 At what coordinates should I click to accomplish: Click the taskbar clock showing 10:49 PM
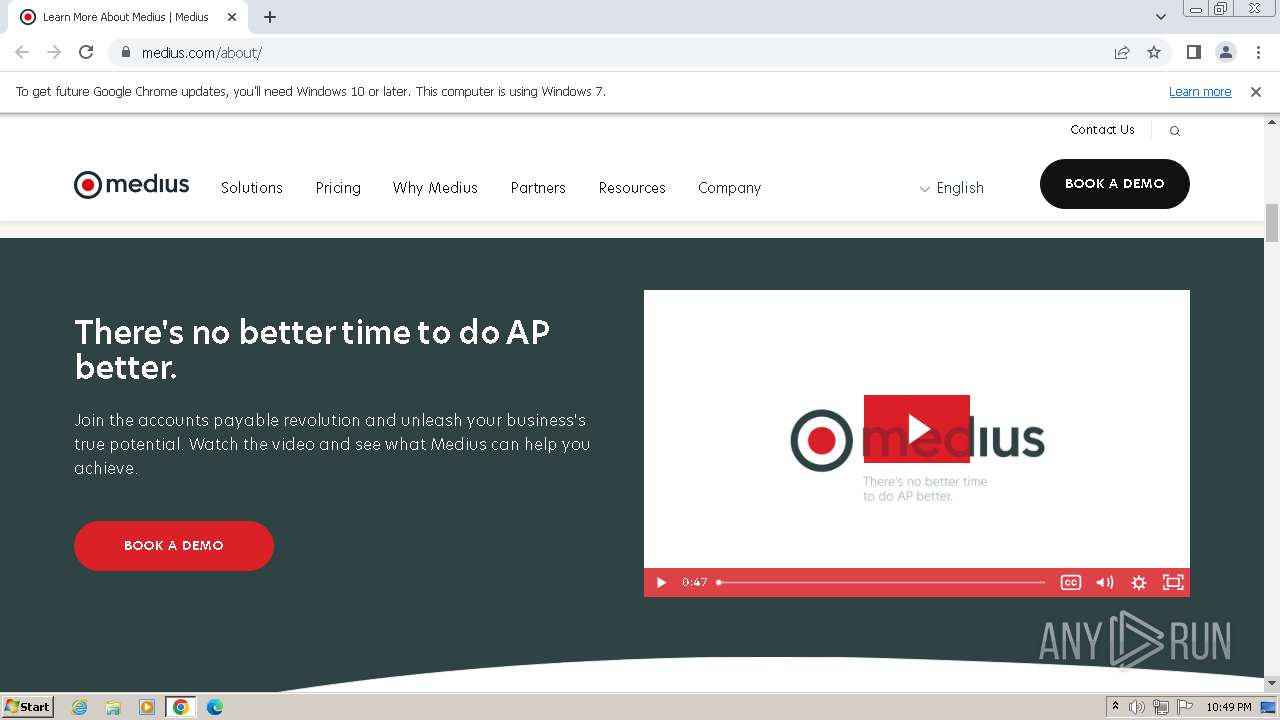[1228, 707]
